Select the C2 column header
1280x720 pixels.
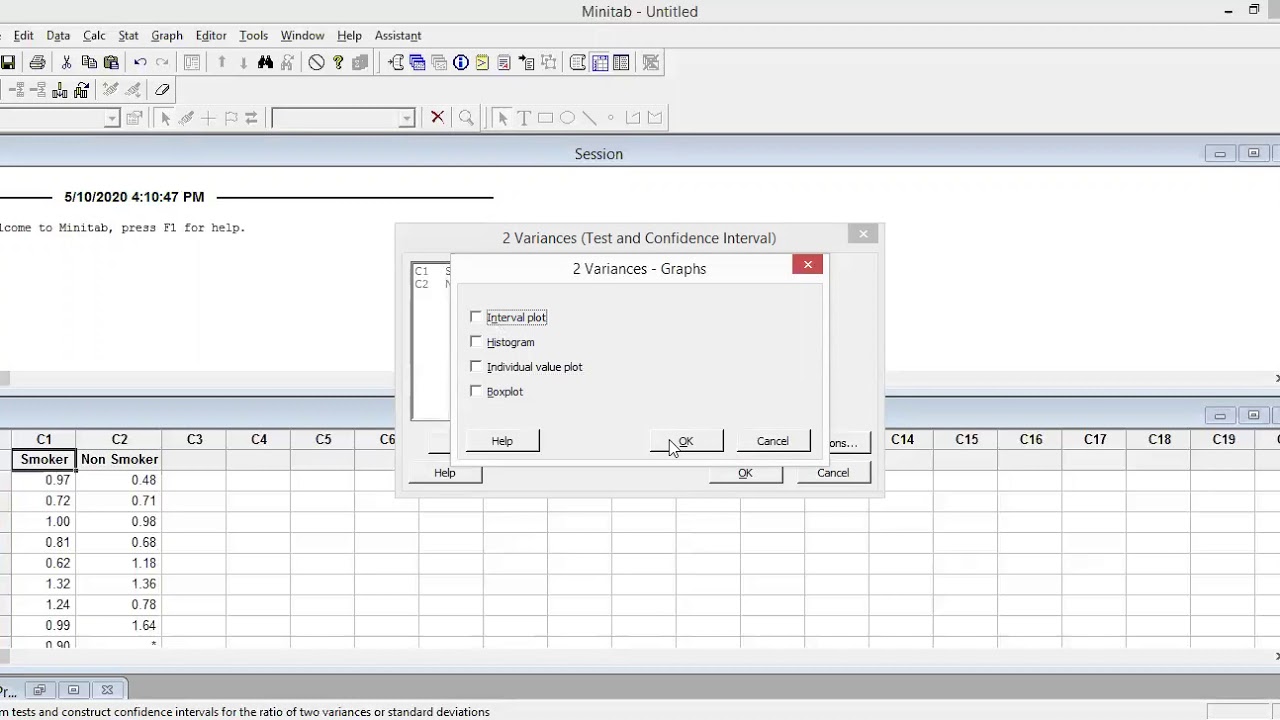pyautogui.click(x=119, y=439)
